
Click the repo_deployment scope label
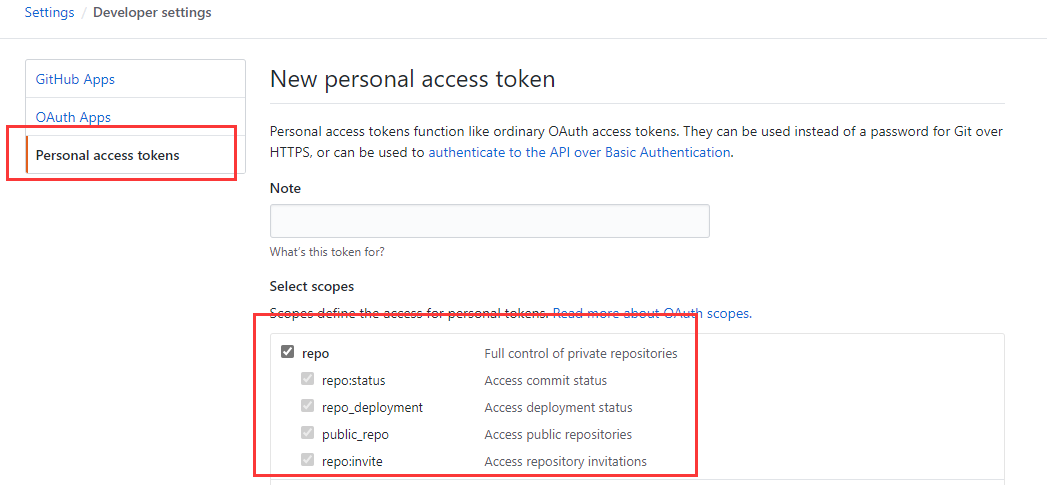[x=372, y=407]
